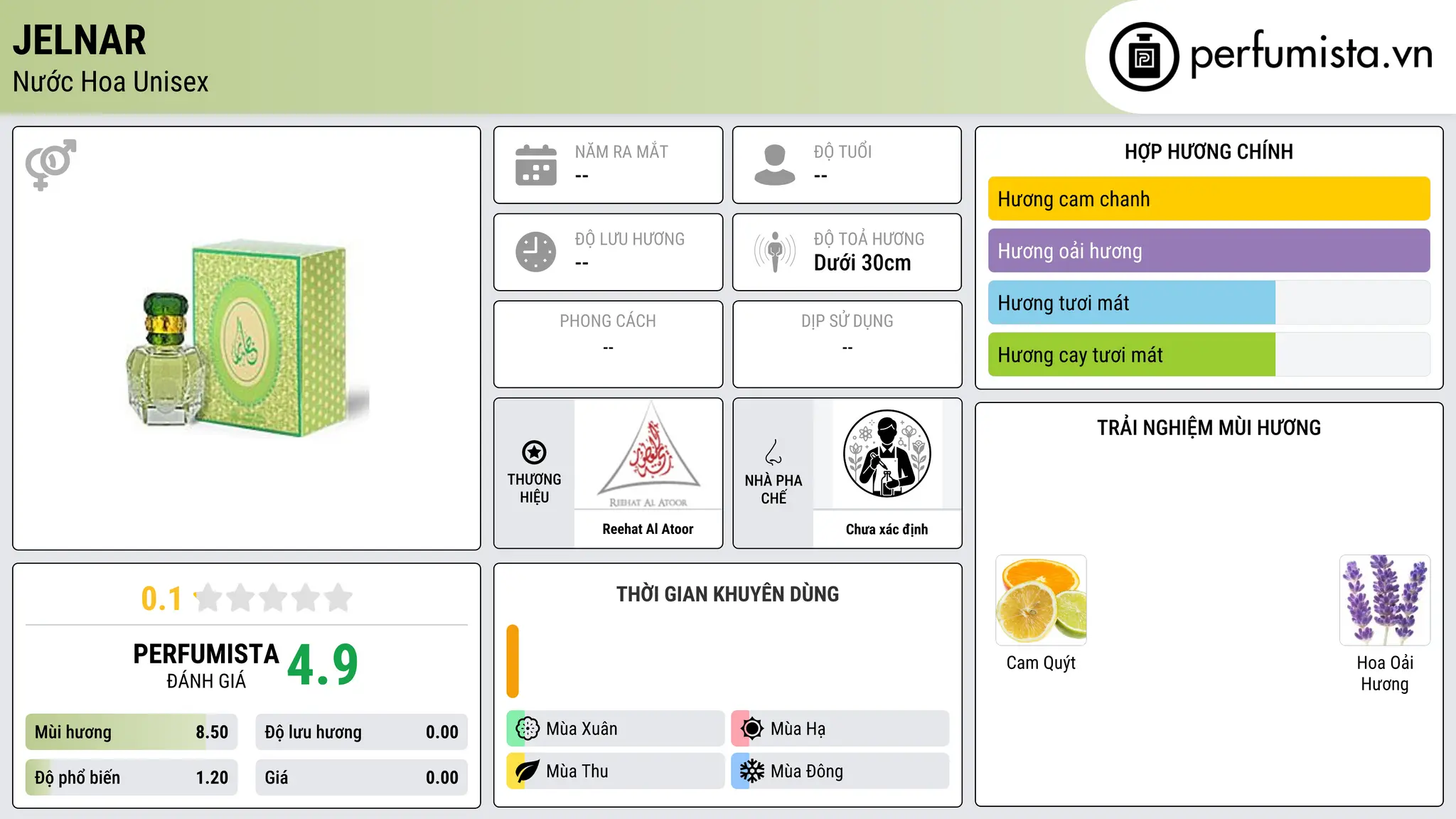Click the star badge icon above Thương hiệu
Viewport: 1456px width, 819px height.
pos(534,452)
